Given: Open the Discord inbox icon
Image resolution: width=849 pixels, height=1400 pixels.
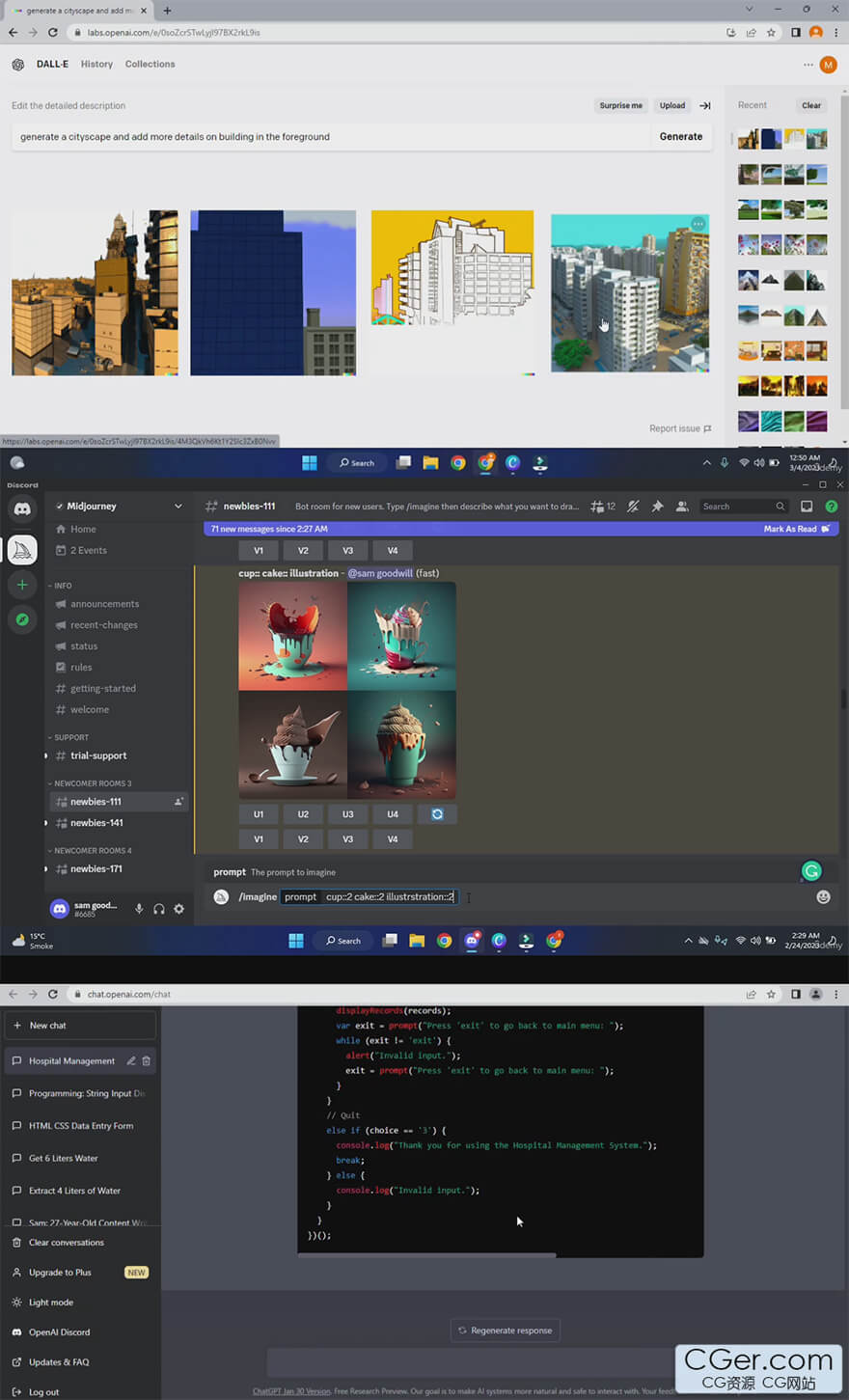Looking at the screenshot, I should tap(807, 506).
